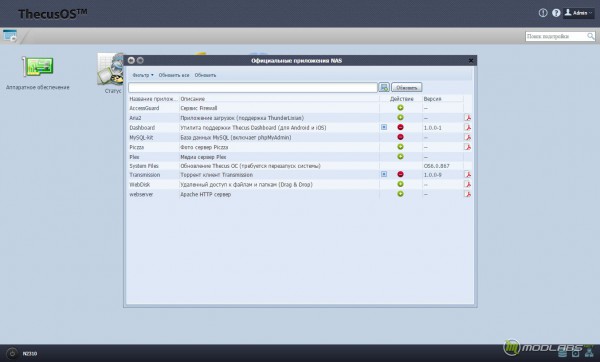The height and width of the screenshot is (362, 600).
Task: Install WebDisk with green plus icon
Action: click(x=400, y=184)
